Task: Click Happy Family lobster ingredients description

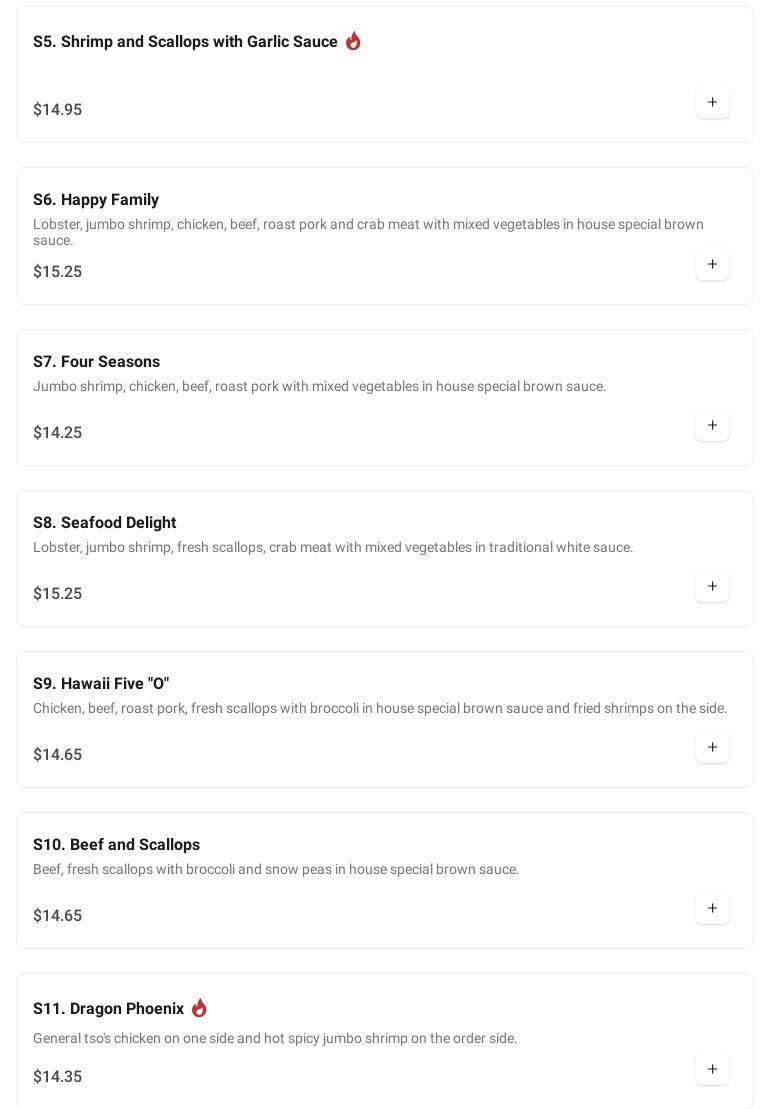Action: coord(368,232)
